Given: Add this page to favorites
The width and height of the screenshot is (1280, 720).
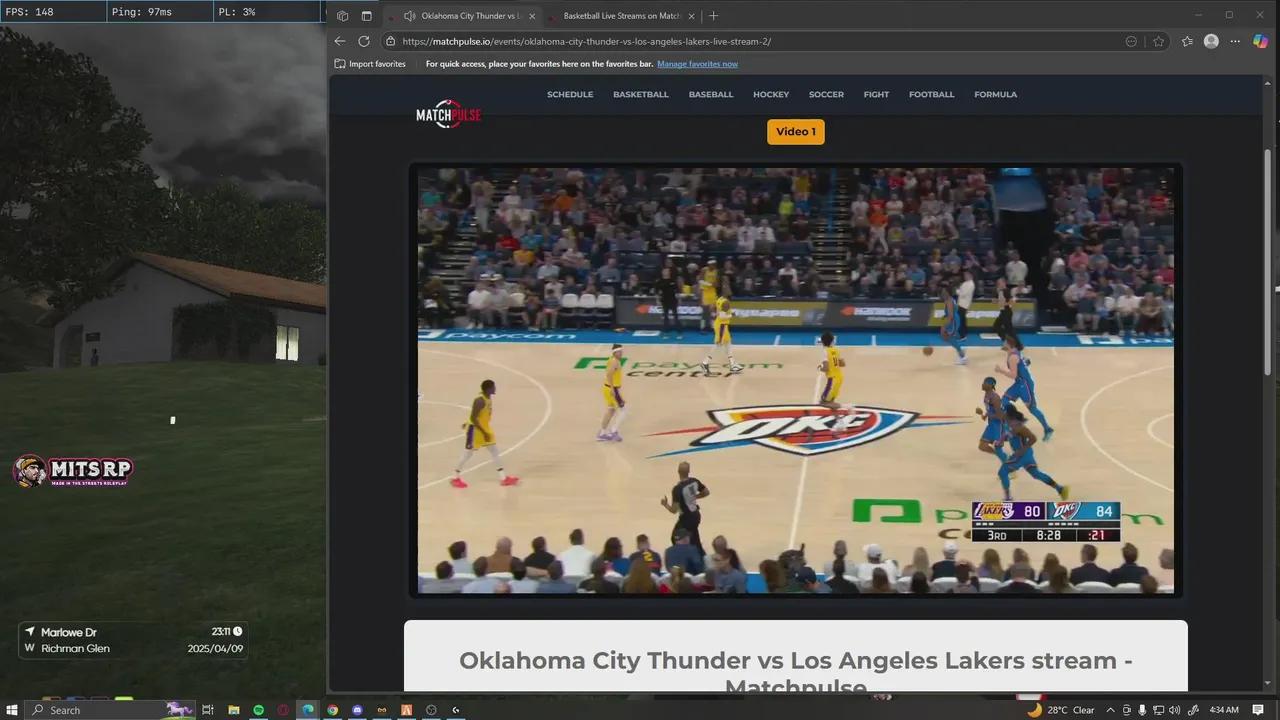Looking at the screenshot, I should pos(1158,41).
